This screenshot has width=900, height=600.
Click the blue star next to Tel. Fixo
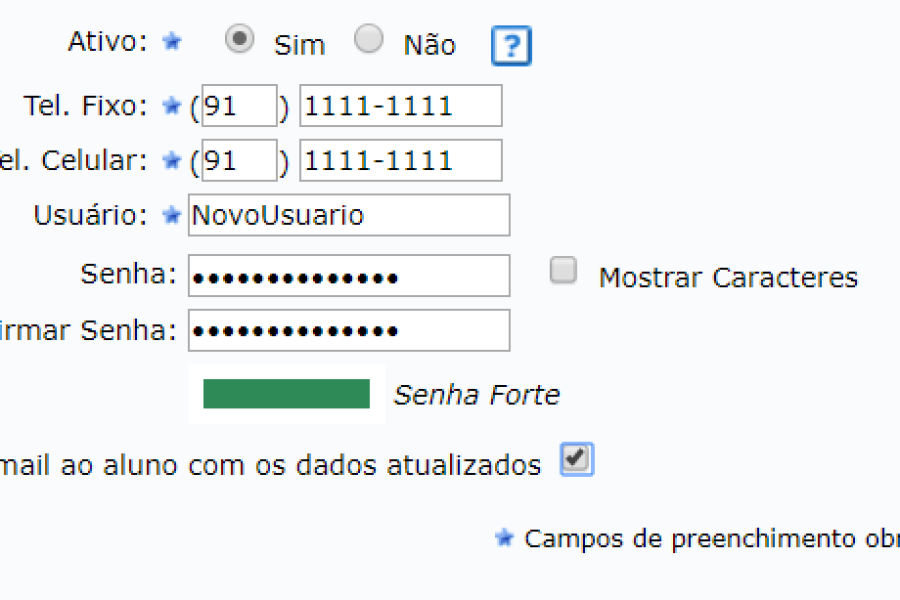[172, 105]
